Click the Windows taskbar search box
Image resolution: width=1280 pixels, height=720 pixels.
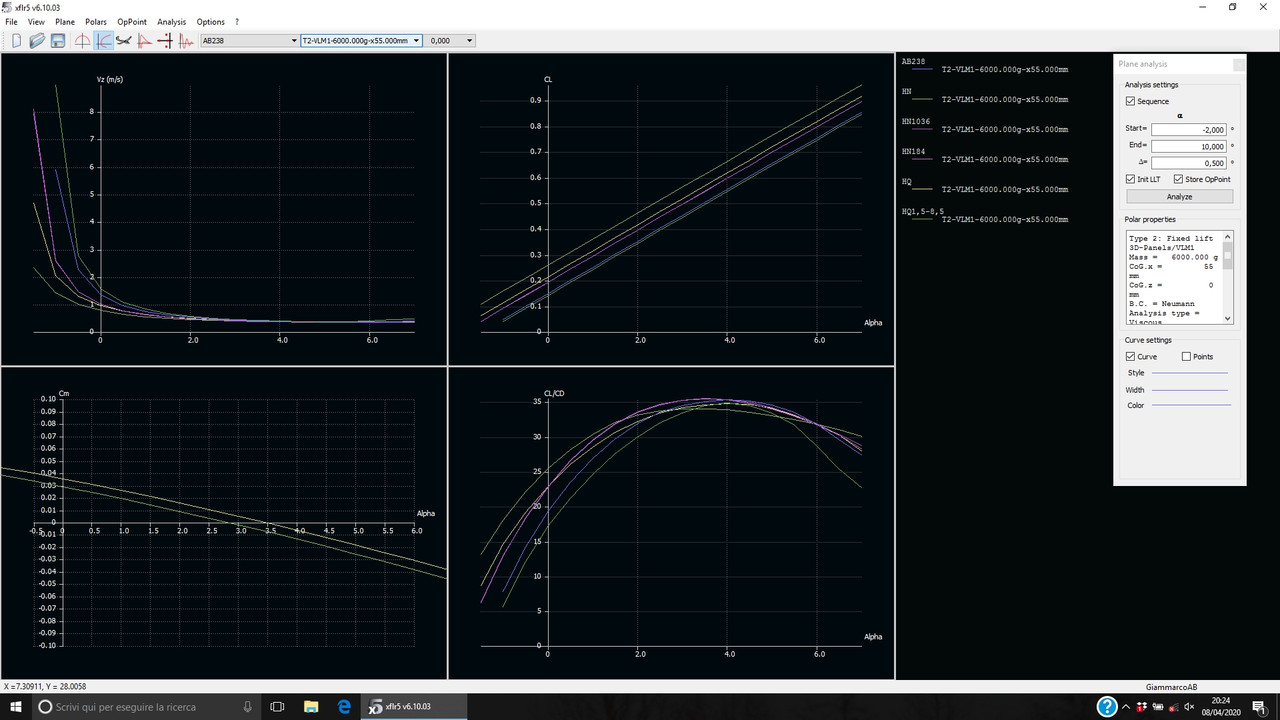pyautogui.click(x=147, y=707)
